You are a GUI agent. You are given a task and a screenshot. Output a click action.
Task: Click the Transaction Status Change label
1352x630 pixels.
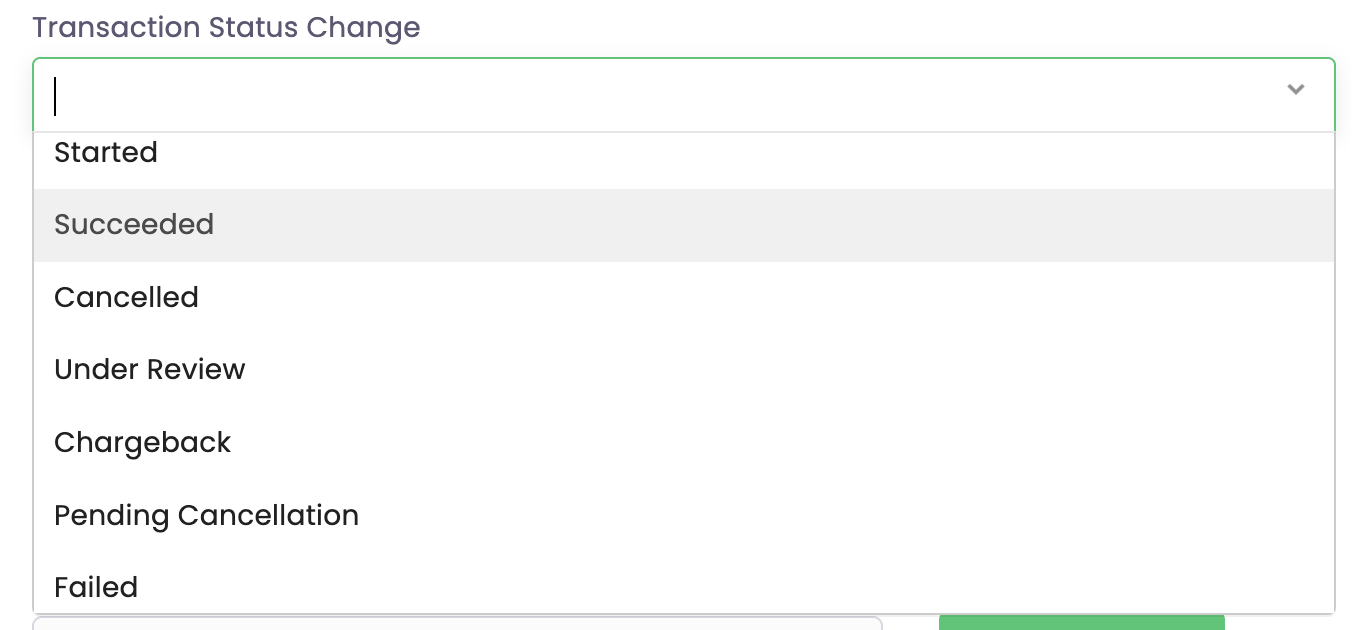(226, 28)
